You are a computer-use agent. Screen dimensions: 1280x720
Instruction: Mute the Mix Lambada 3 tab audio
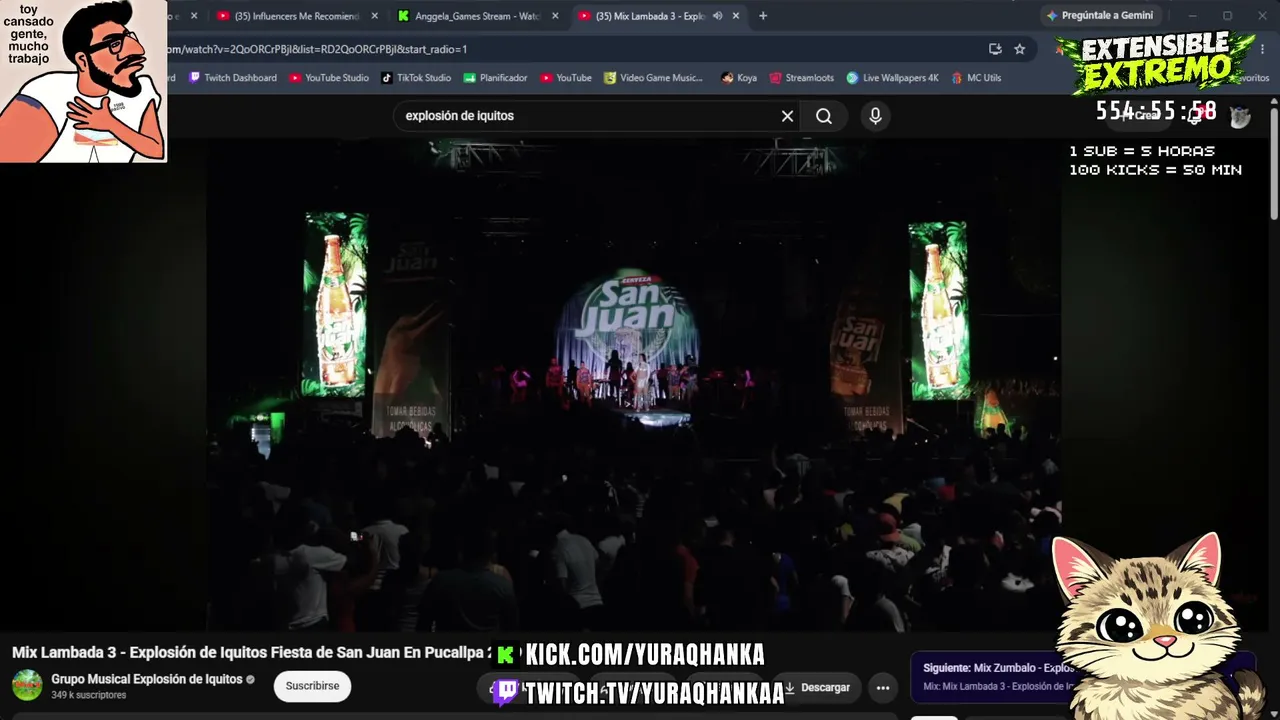[x=717, y=16]
